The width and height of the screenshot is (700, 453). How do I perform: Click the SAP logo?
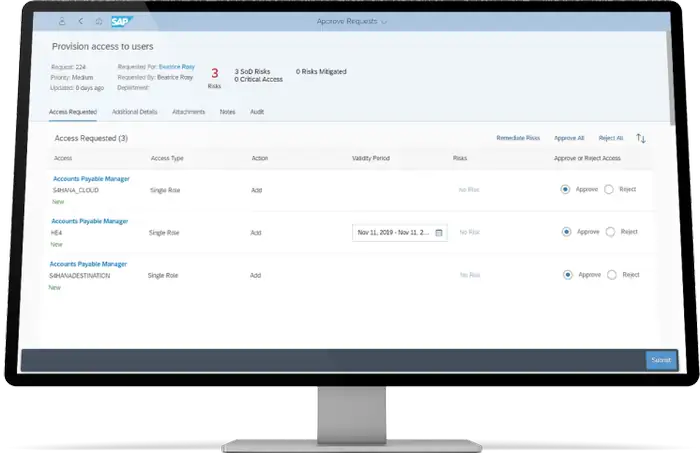[x=119, y=21]
